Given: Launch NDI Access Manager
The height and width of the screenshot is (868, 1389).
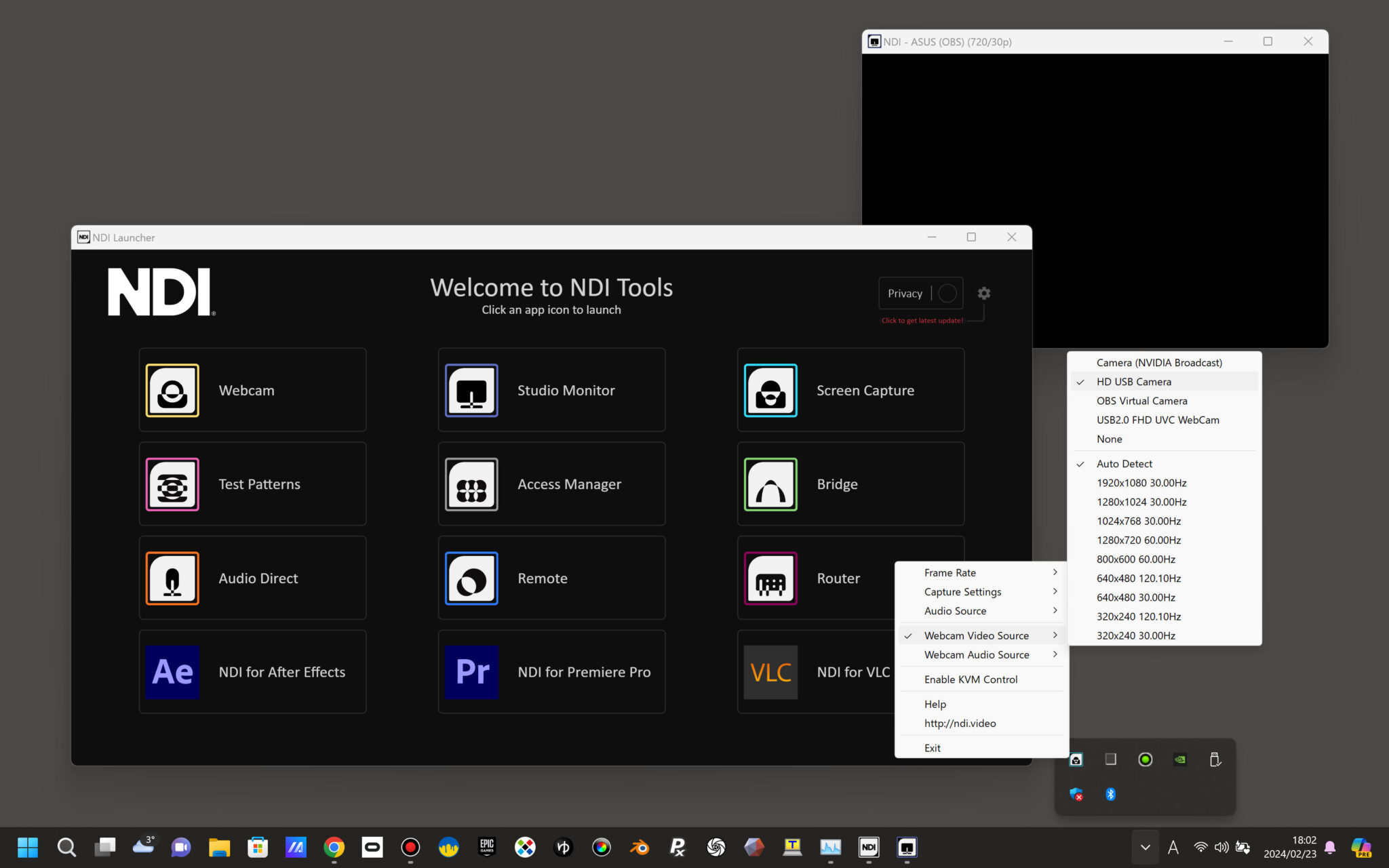Looking at the screenshot, I should (x=551, y=484).
